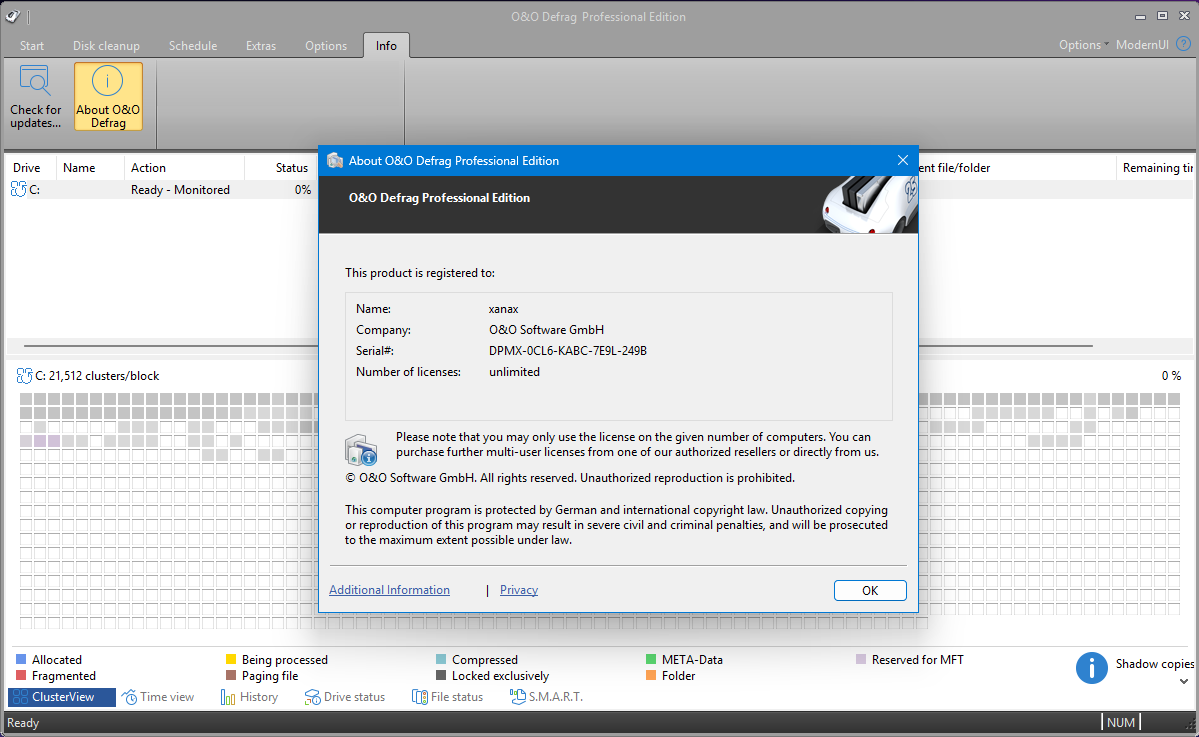Open the Drive status tab
The width and height of the screenshot is (1199, 737).
click(345, 696)
